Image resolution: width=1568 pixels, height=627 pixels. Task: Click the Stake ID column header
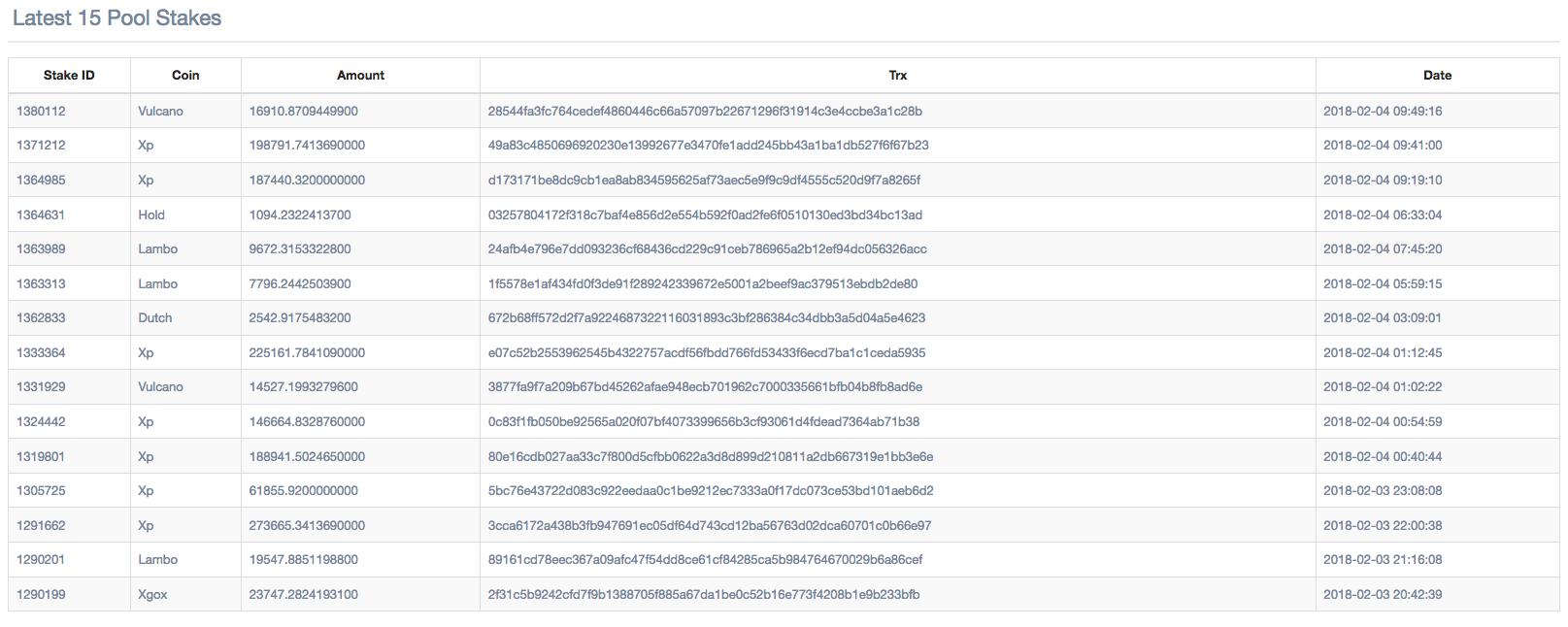pyautogui.click(x=69, y=76)
